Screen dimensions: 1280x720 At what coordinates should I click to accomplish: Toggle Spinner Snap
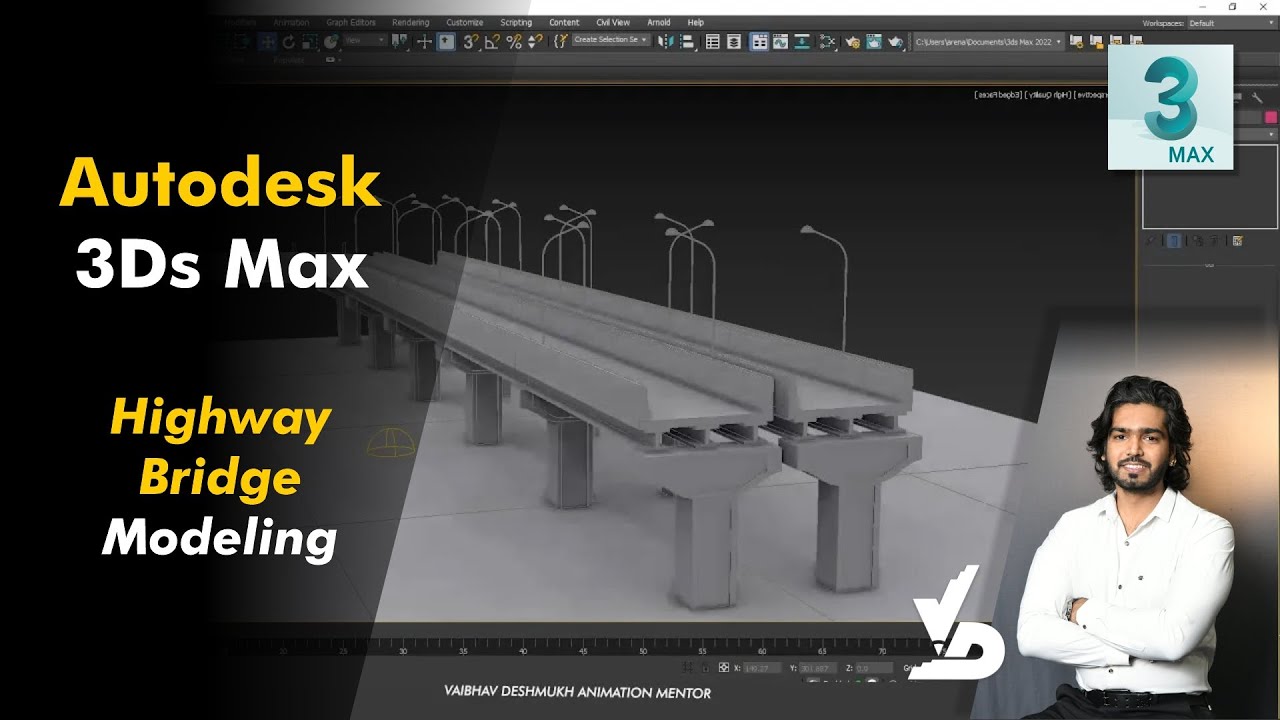(534, 42)
